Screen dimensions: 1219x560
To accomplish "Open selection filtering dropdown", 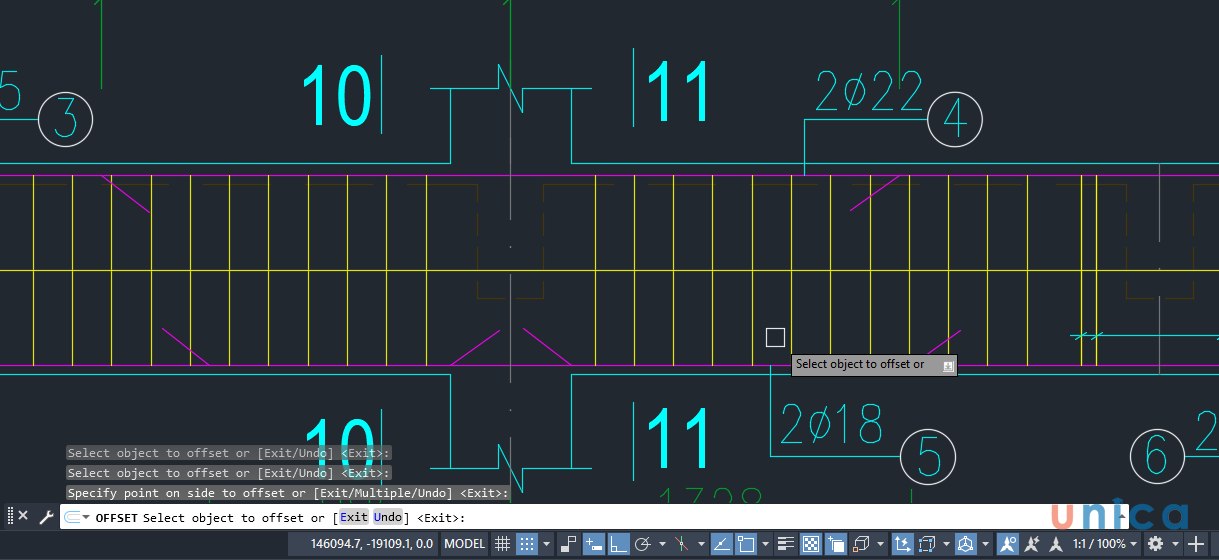I will pos(945,544).
